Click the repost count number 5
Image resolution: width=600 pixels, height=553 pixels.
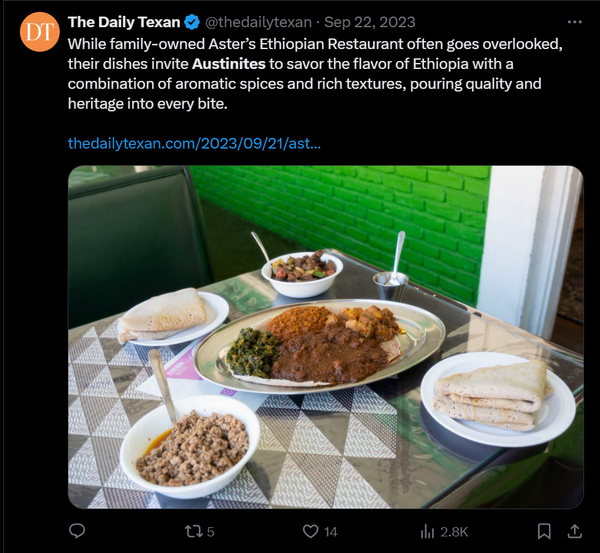[x=210, y=531]
